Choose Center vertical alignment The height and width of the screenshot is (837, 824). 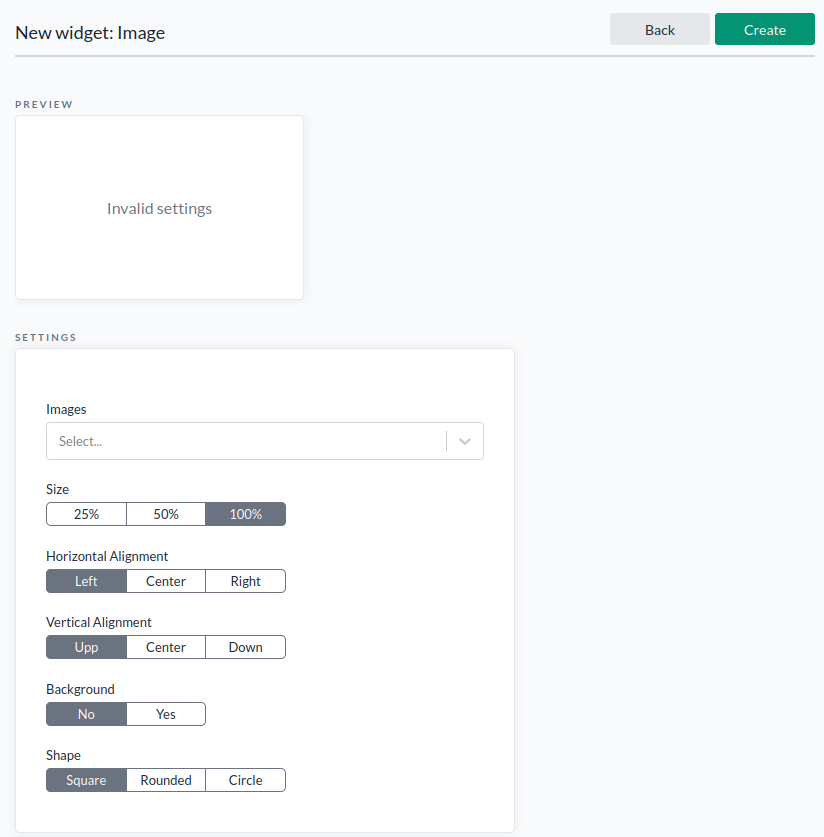165,646
